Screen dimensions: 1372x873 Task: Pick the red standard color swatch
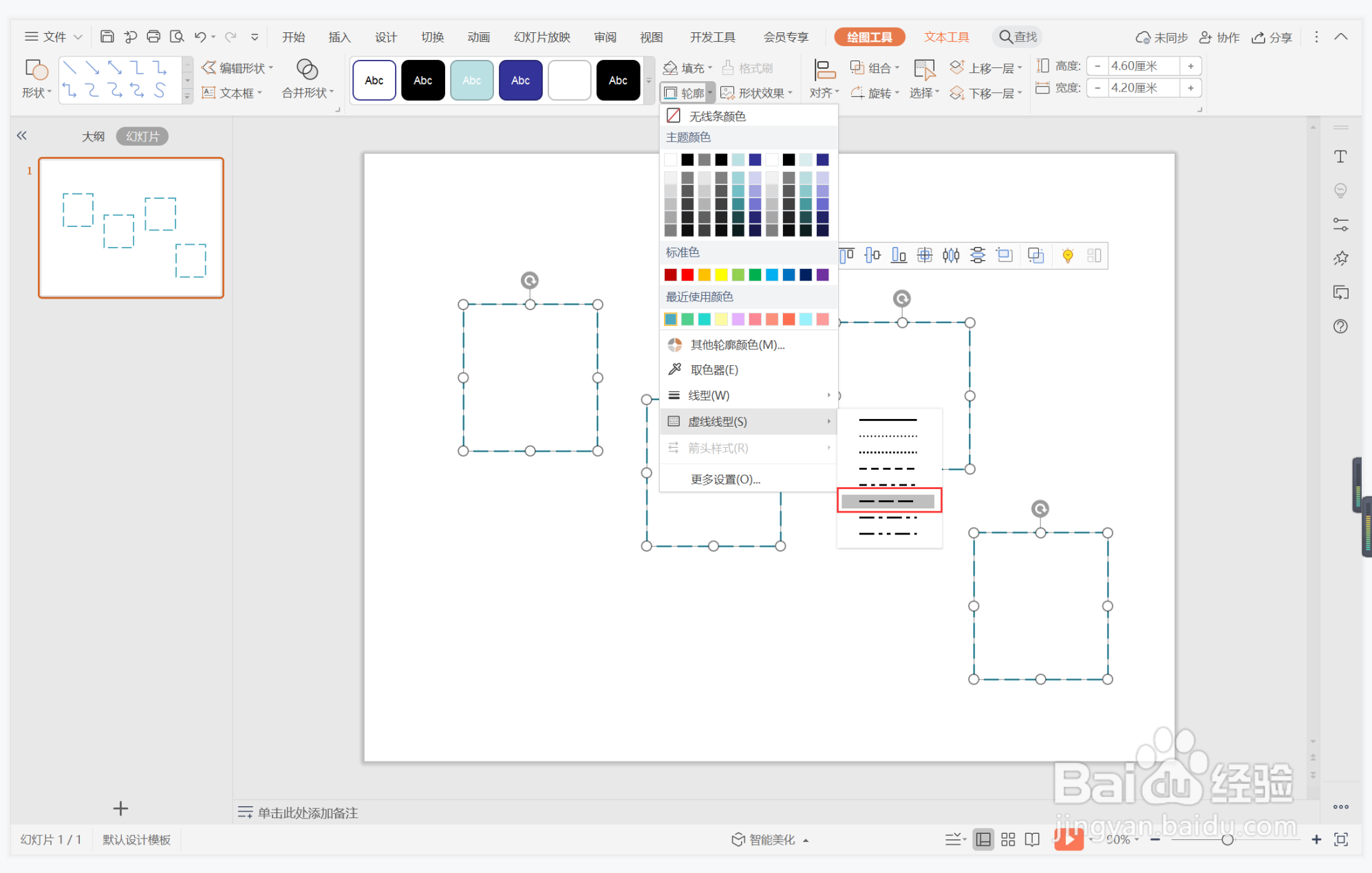click(687, 275)
